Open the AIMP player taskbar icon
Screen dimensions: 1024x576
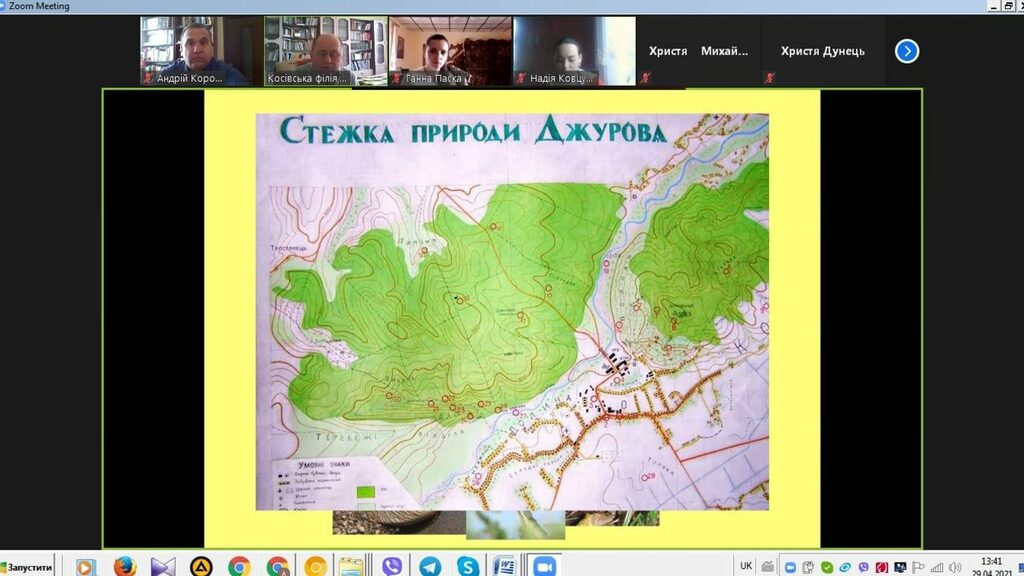point(201,567)
